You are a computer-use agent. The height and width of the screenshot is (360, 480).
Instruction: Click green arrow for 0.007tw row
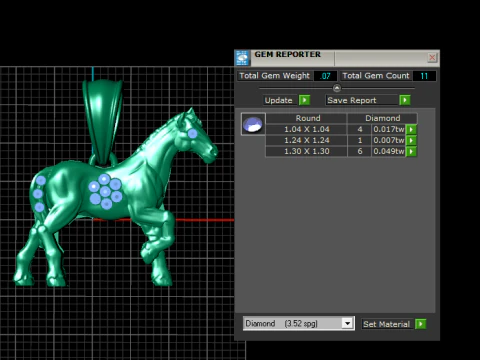point(411,140)
